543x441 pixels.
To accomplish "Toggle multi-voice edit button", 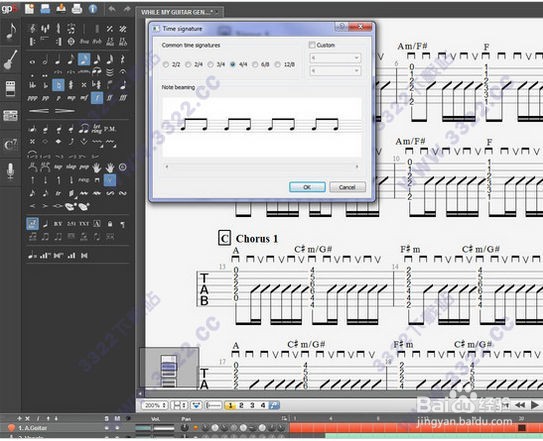I will 274,405.
